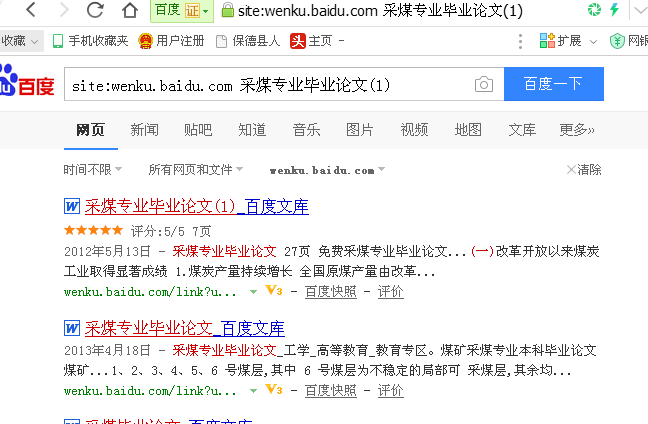Reload the page with refresh icon
Screen dimensions: 648x424
pyautogui.click(x=95, y=10)
